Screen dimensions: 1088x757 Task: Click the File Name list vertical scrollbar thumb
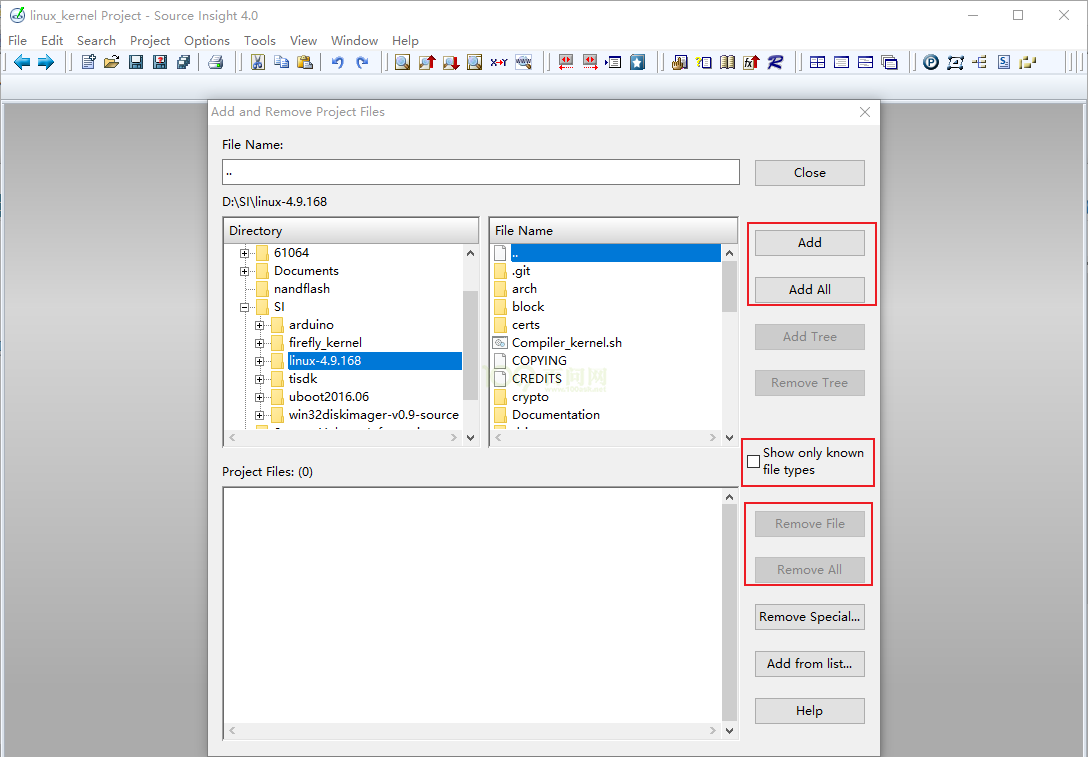729,287
